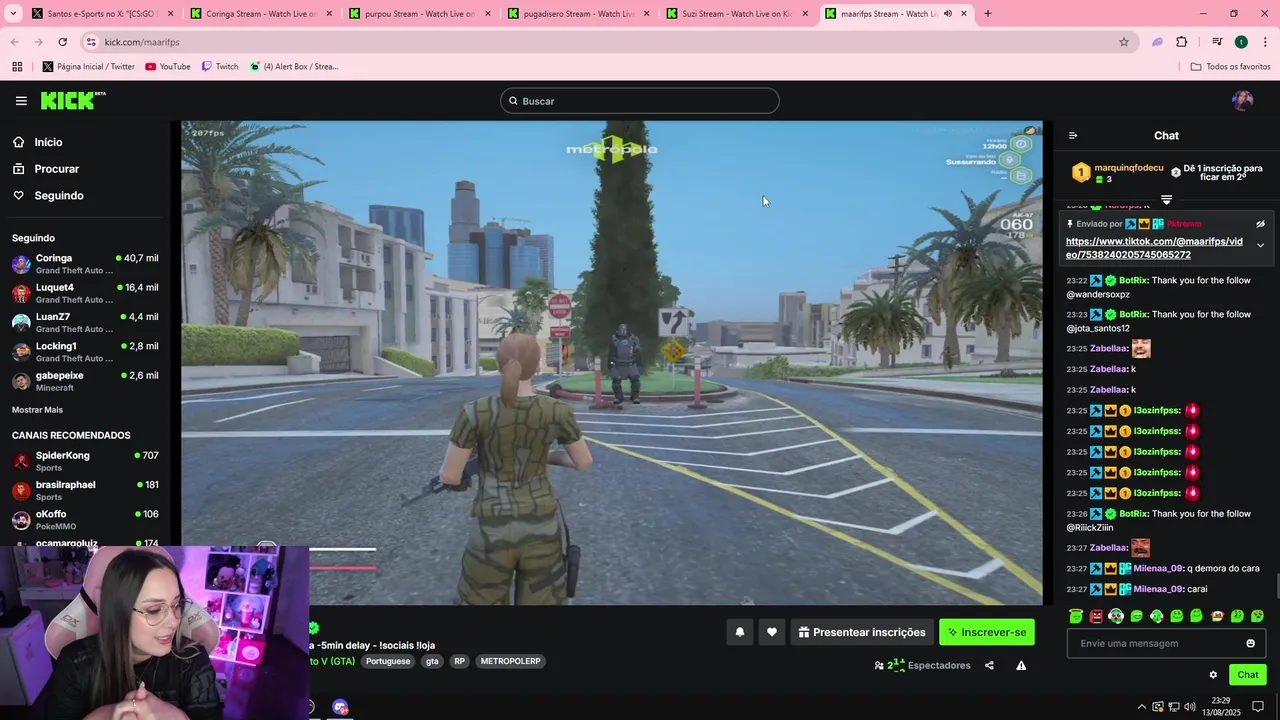Expand the leaderboard pull-down handle
The height and width of the screenshot is (720, 1280).
(x=1166, y=200)
